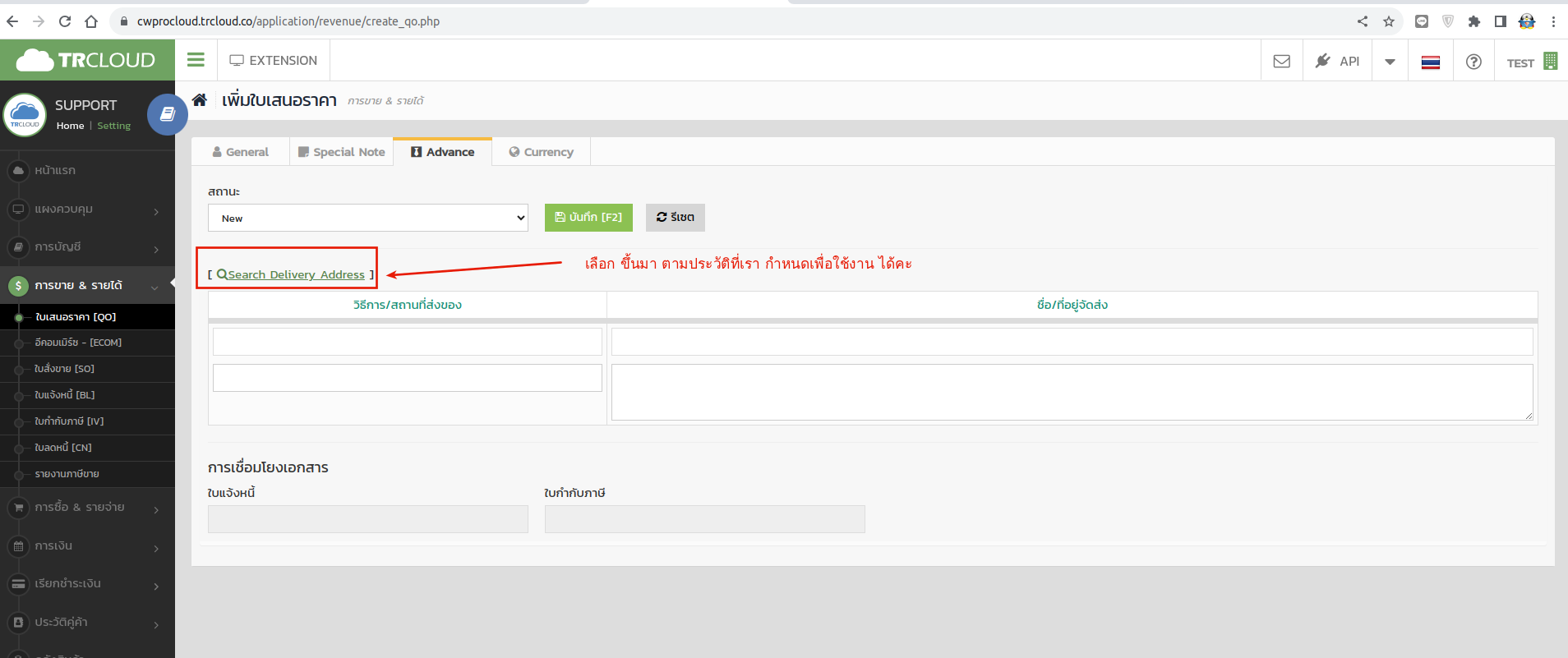Click the blue book manual button
Screen dimensions: 1568x658
[x=168, y=114]
